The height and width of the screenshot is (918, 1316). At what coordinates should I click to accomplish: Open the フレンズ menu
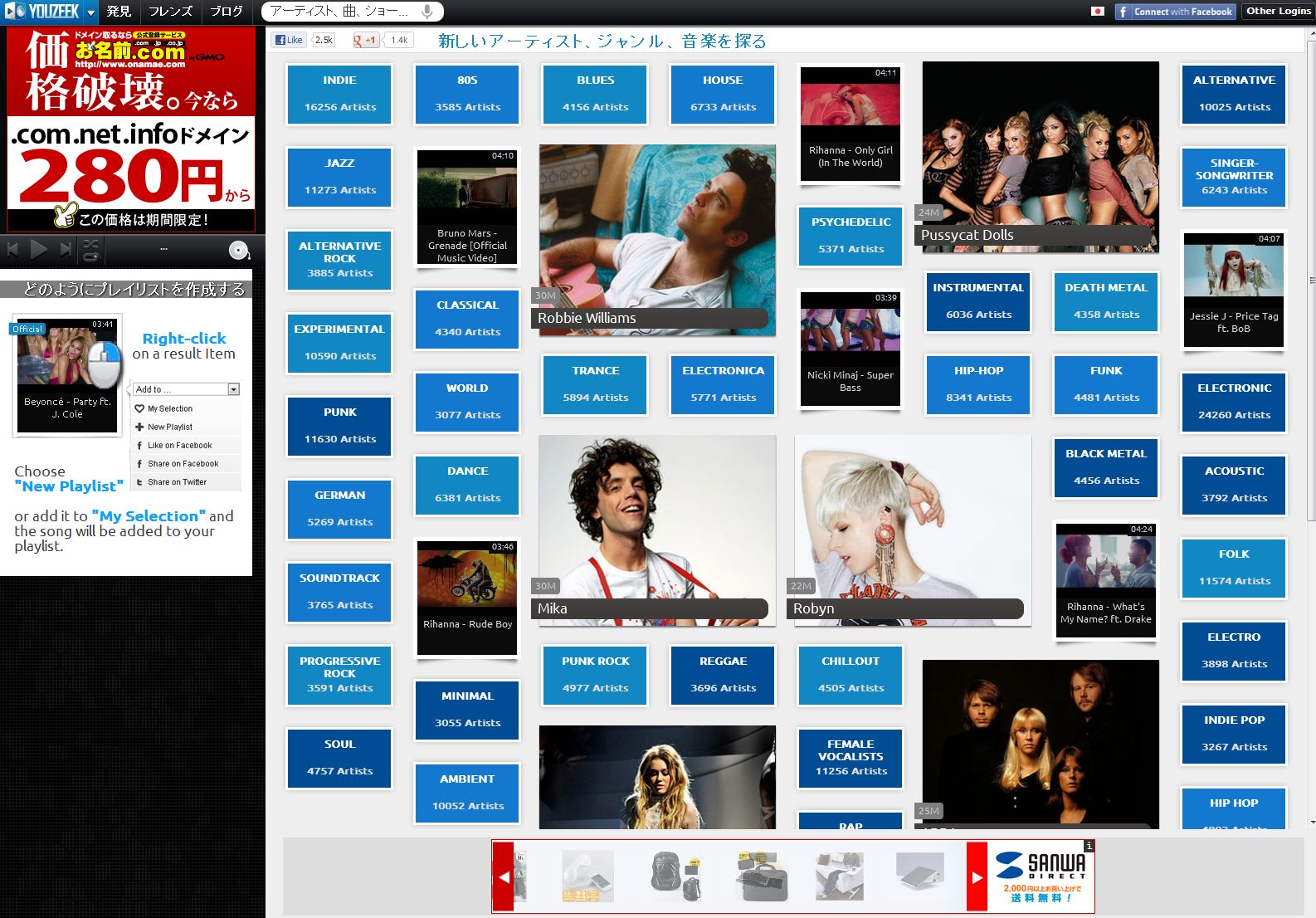171,12
